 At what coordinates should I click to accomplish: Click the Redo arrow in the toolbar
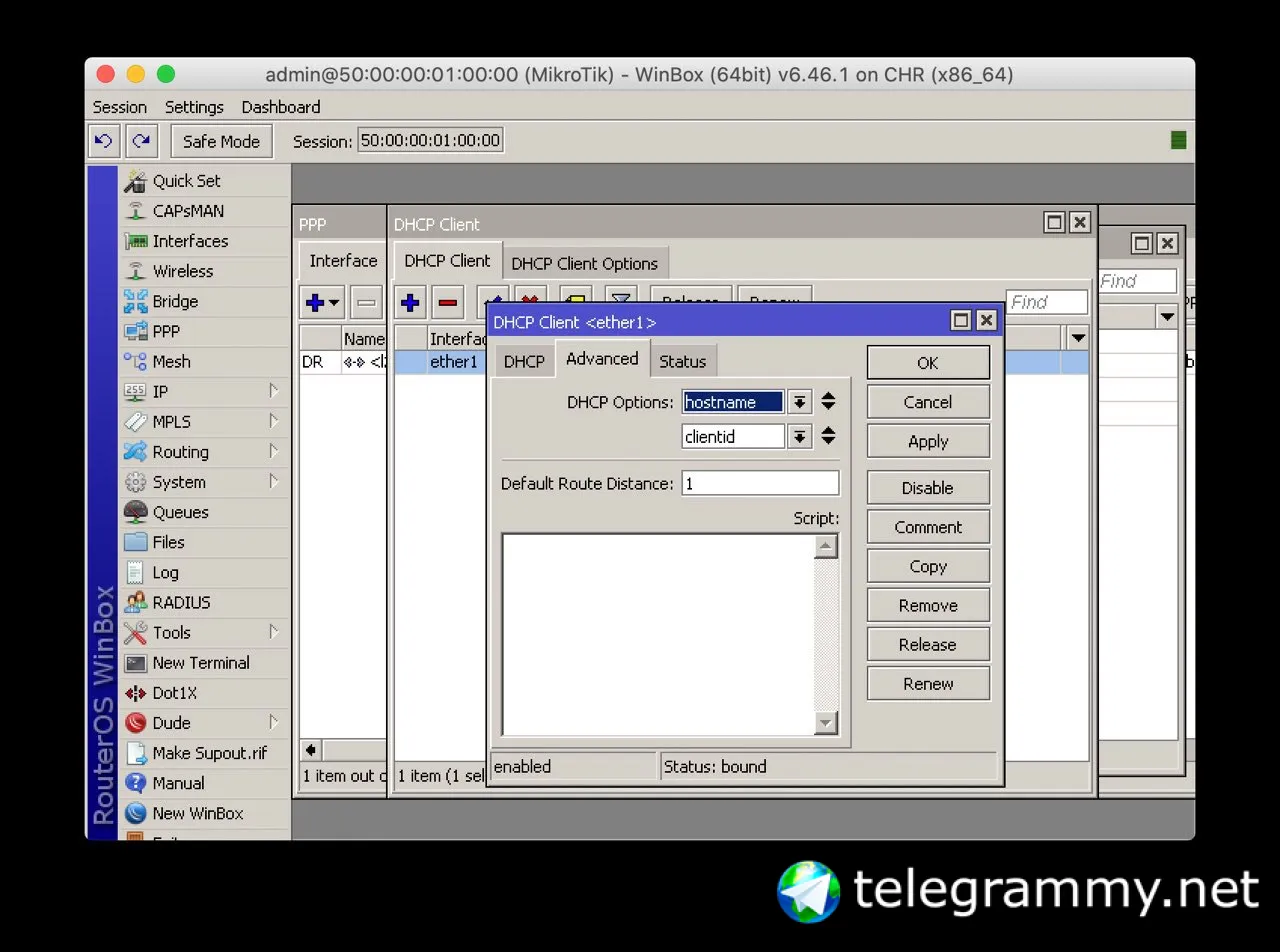[141, 141]
